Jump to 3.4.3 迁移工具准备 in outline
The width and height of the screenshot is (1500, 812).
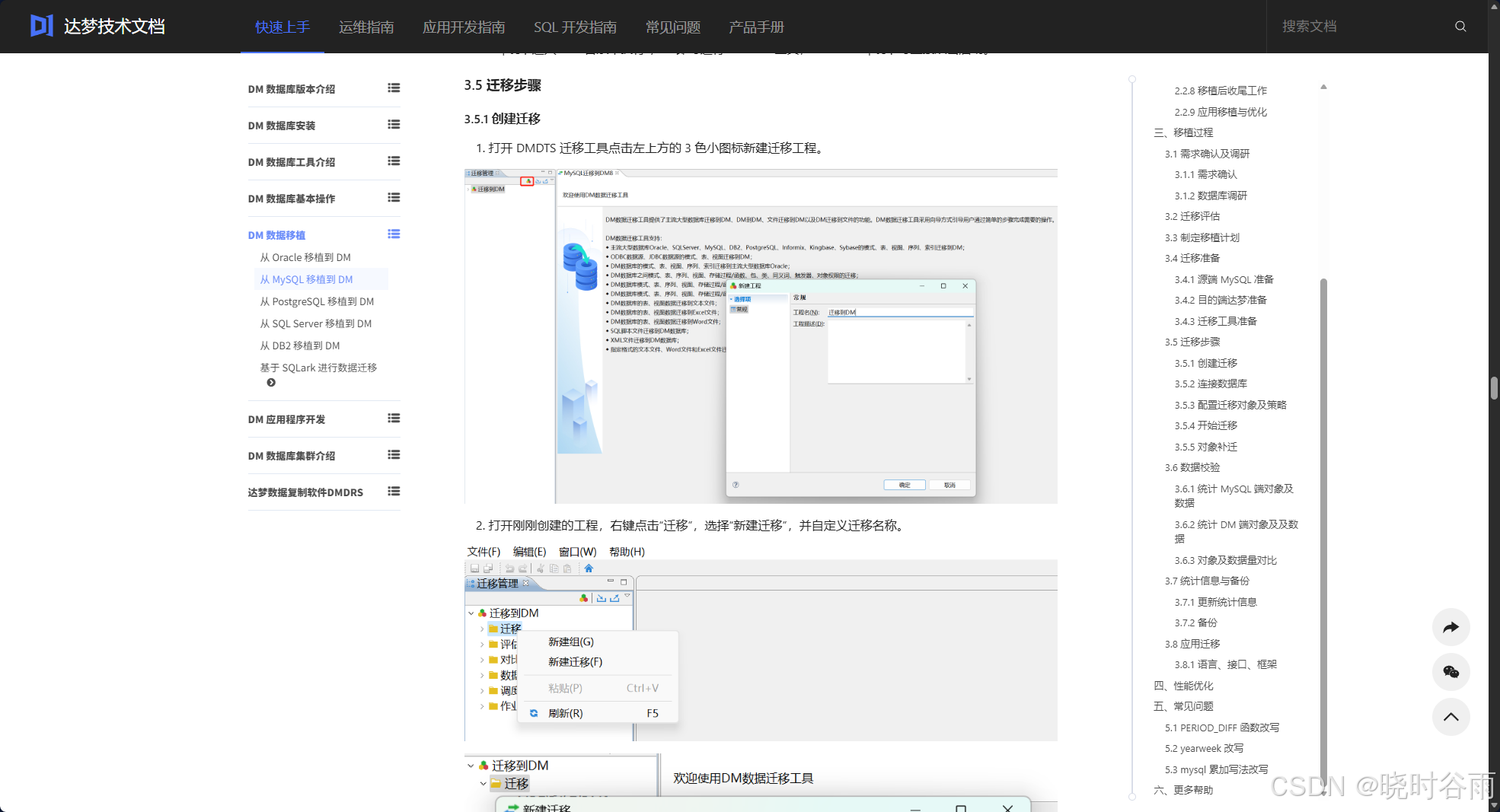coord(1215,322)
